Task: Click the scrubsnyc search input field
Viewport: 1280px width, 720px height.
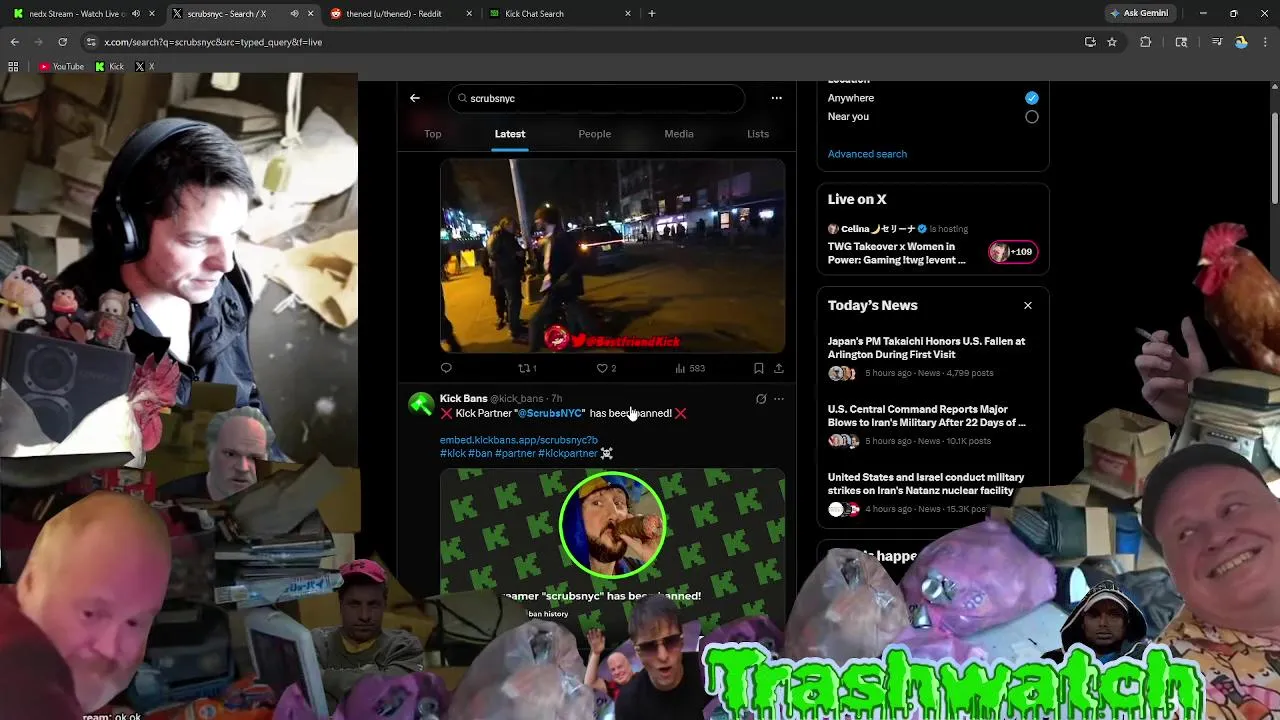Action: pos(597,98)
